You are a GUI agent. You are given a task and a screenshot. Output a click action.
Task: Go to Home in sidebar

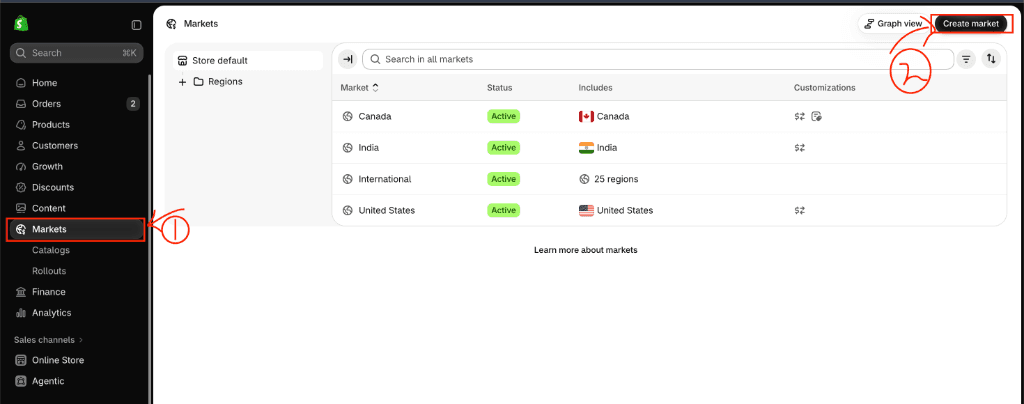76,83
